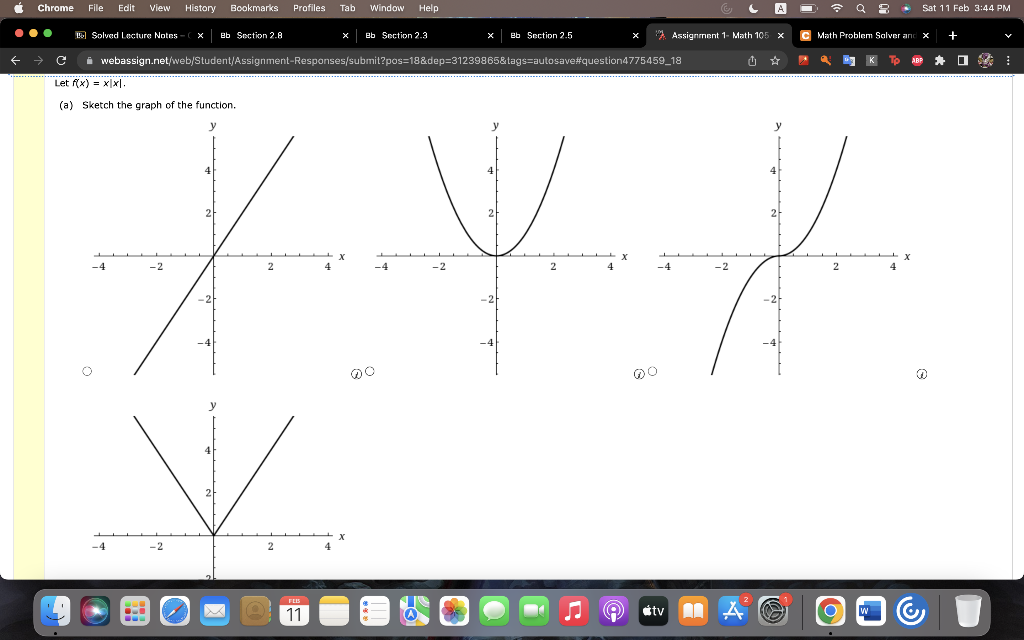Viewport: 1024px width, 640px height.
Task: Select the radio button for the straight-line graph
Action: [x=86, y=370]
